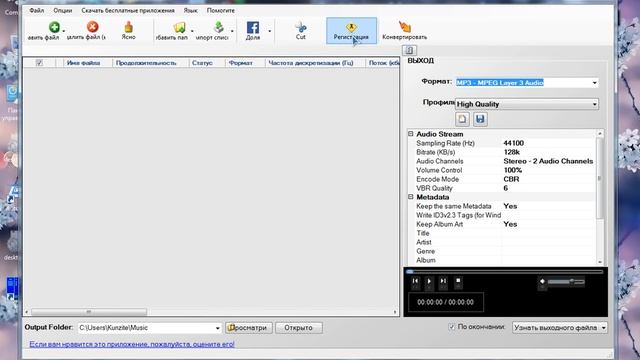Open the Язык menu

tap(190, 10)
